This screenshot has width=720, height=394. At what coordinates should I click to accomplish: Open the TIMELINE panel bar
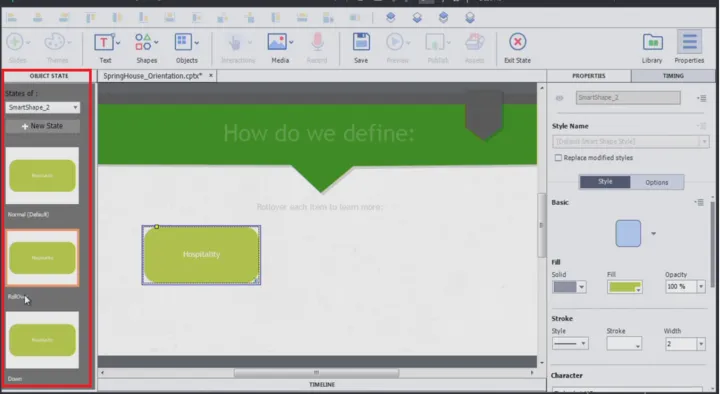click(321, 385)
